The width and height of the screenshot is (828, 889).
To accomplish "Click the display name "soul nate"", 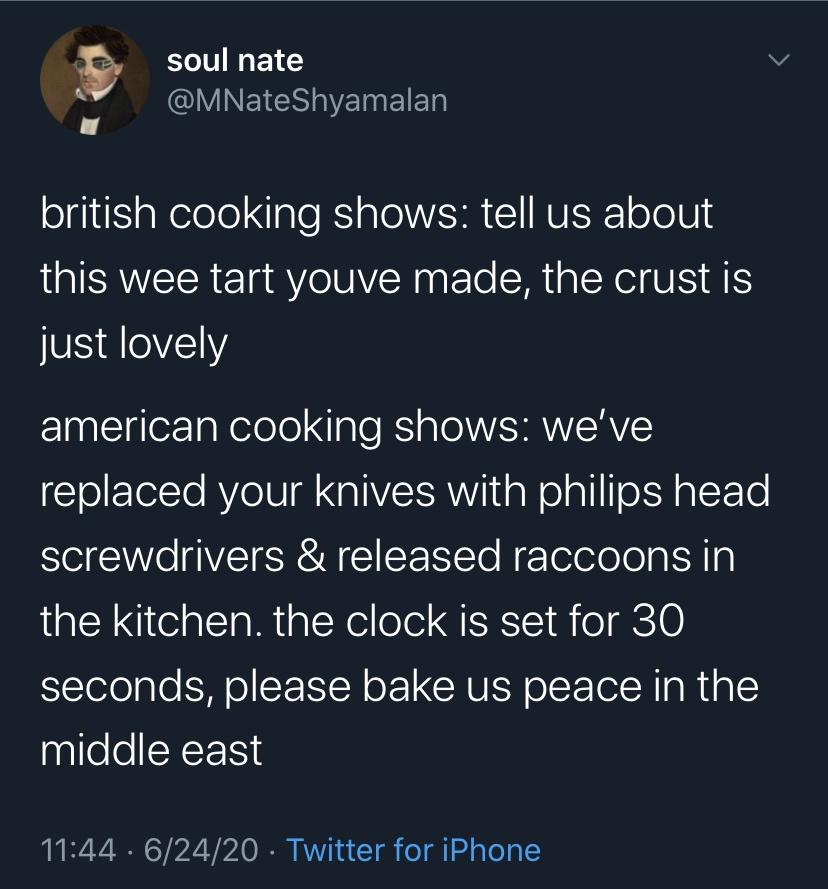I will click(x=235, y=61).
